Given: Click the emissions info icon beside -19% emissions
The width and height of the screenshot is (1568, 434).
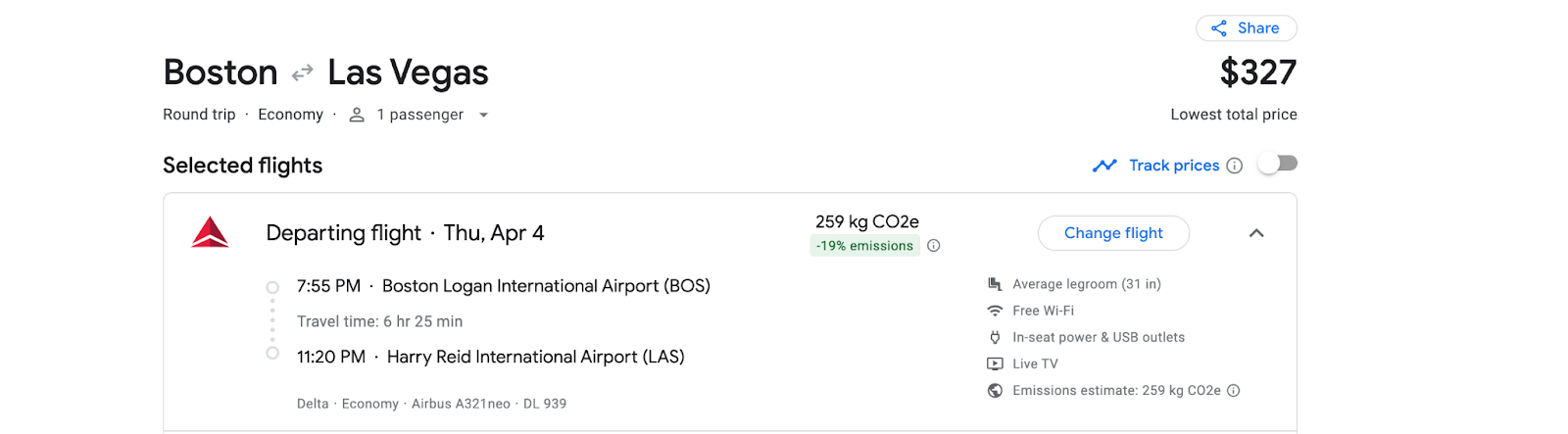Looking at the screenshot, I should (x=934, y=246).
